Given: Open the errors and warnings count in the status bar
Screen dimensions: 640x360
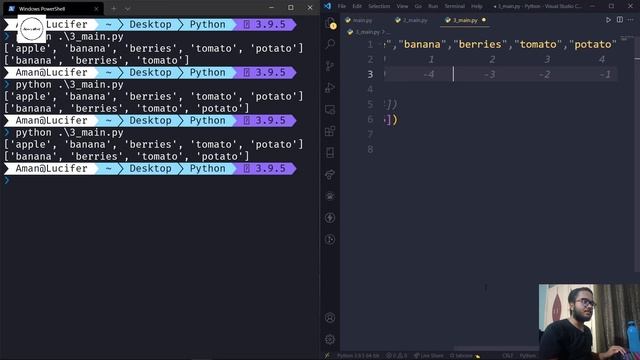Looking at the screenshot, I should [396, 356].
